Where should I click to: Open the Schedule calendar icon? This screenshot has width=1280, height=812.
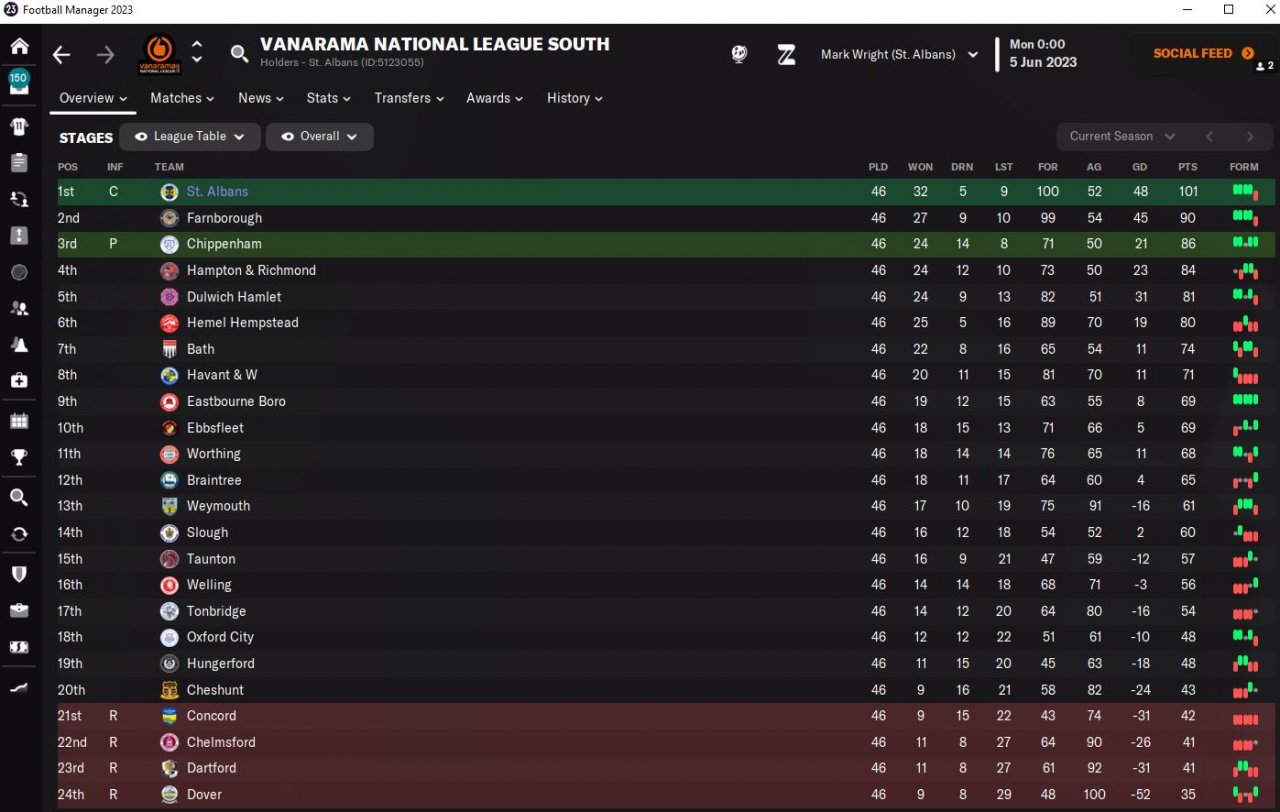19,421
